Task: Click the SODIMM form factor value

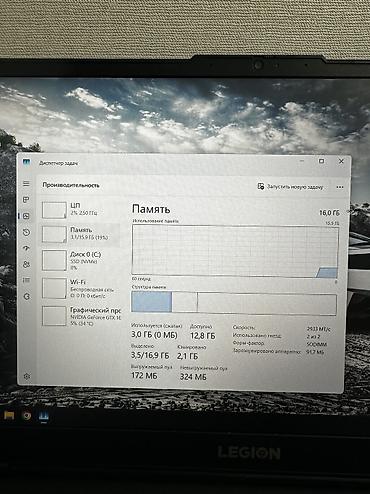Action: click(x=317, y=344)
